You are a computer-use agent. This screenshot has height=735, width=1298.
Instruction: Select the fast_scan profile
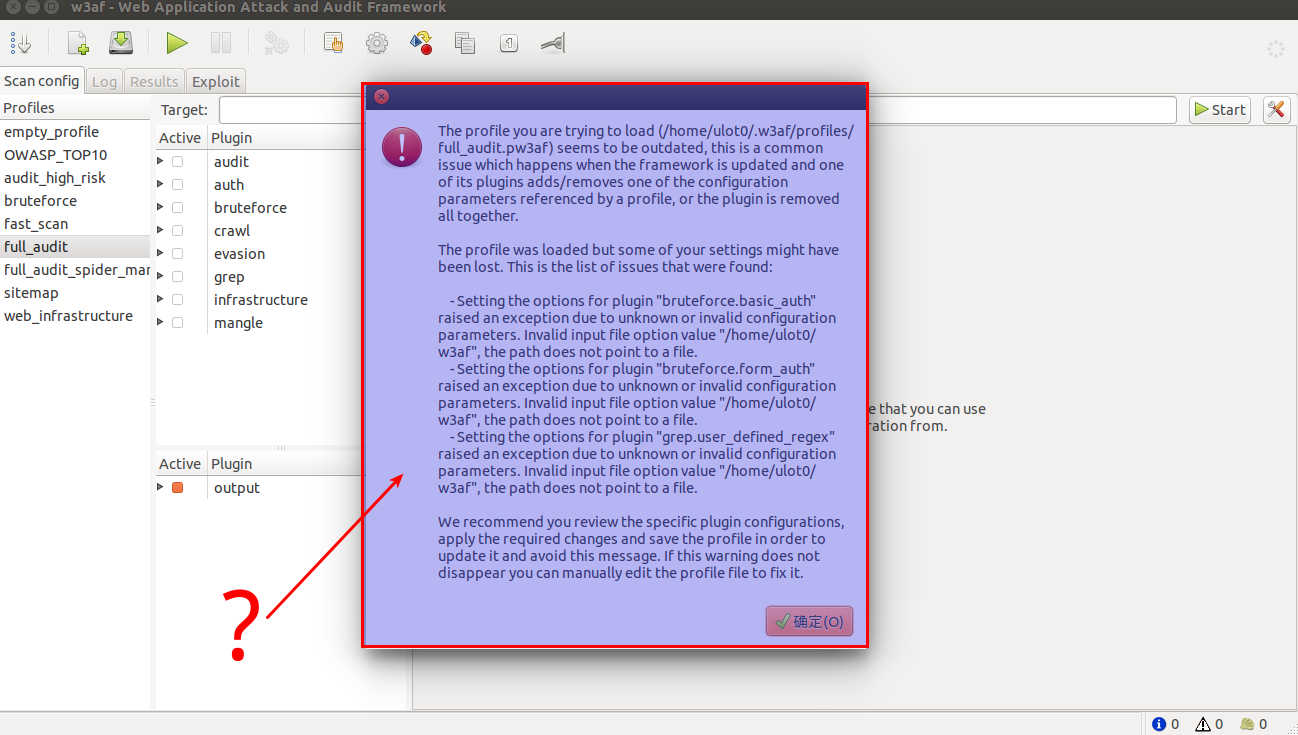tap(75, 224)
